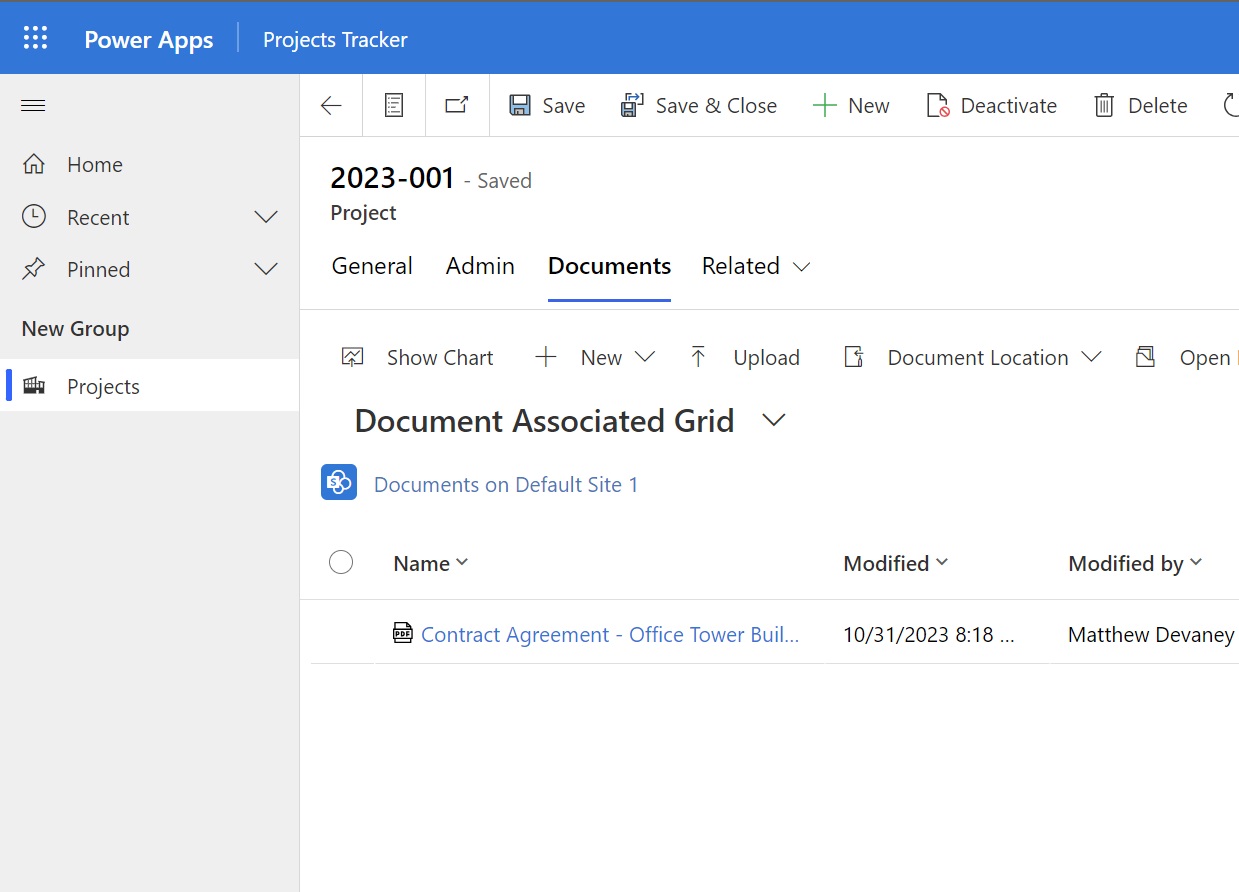Show Chart for the document grid
1239x892 pixels.
coord(418,357)
